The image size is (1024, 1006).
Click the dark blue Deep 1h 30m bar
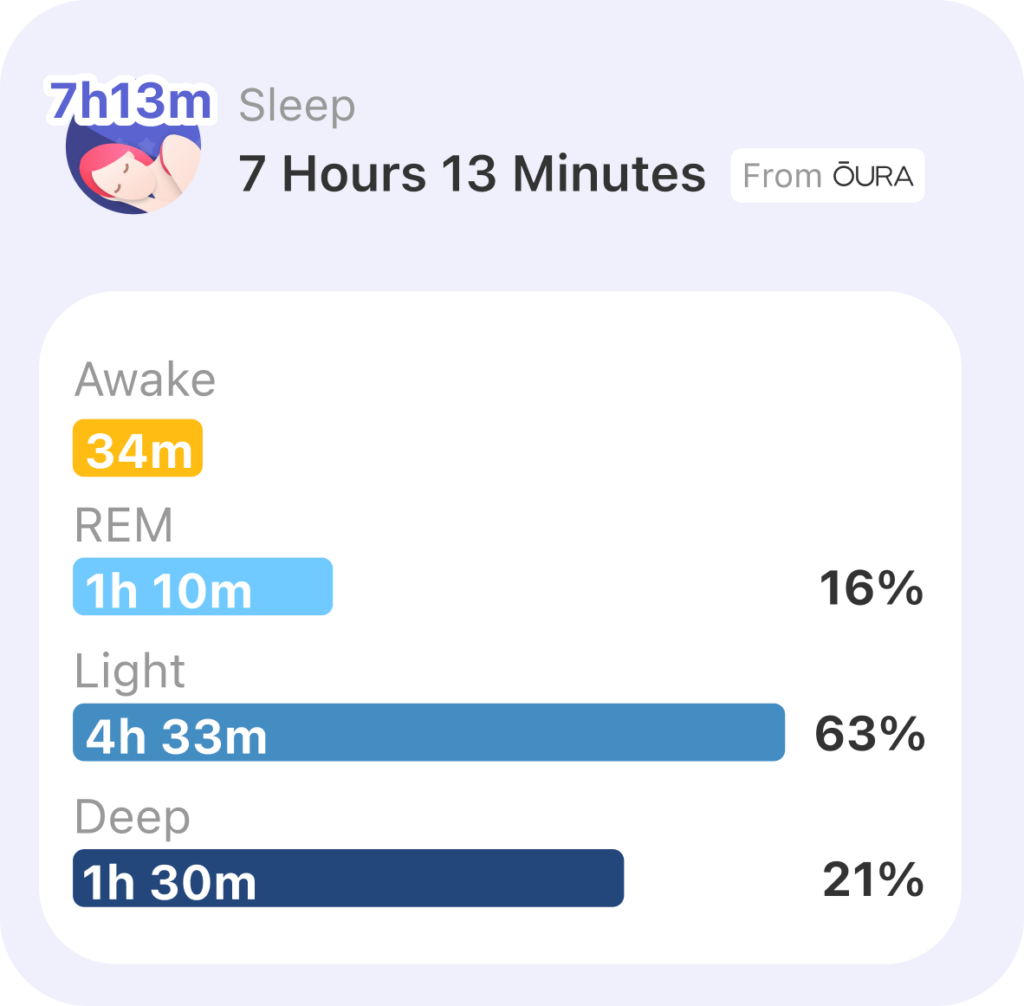coord(348,878)
